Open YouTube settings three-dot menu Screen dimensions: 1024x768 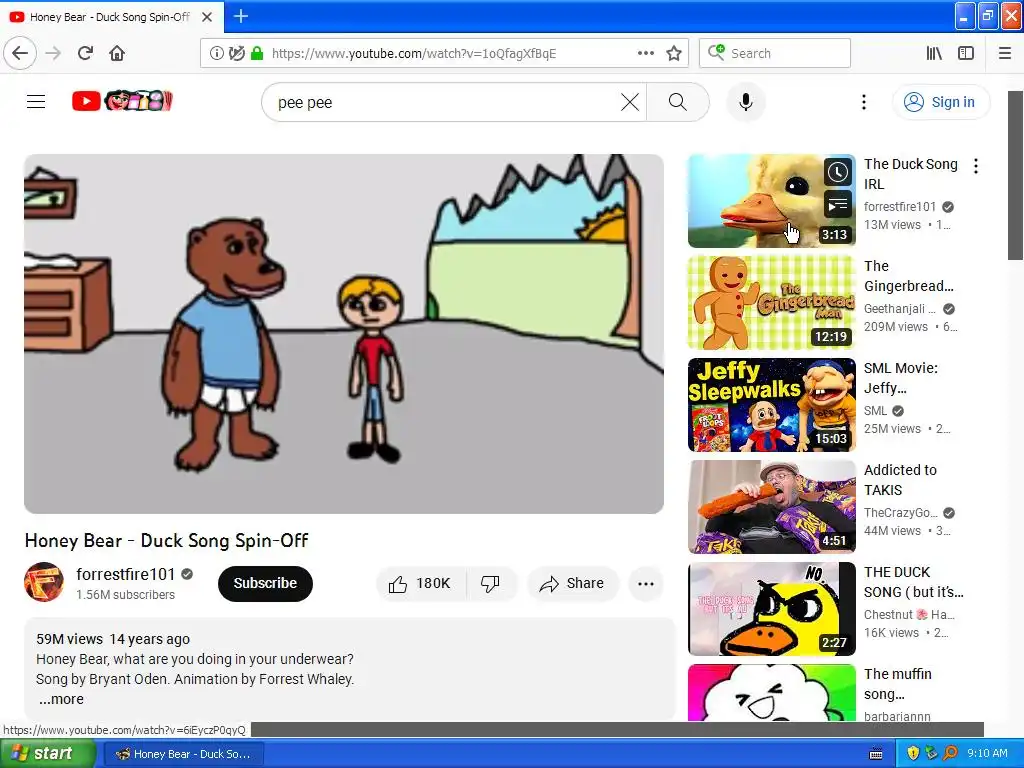click(864, 102)
